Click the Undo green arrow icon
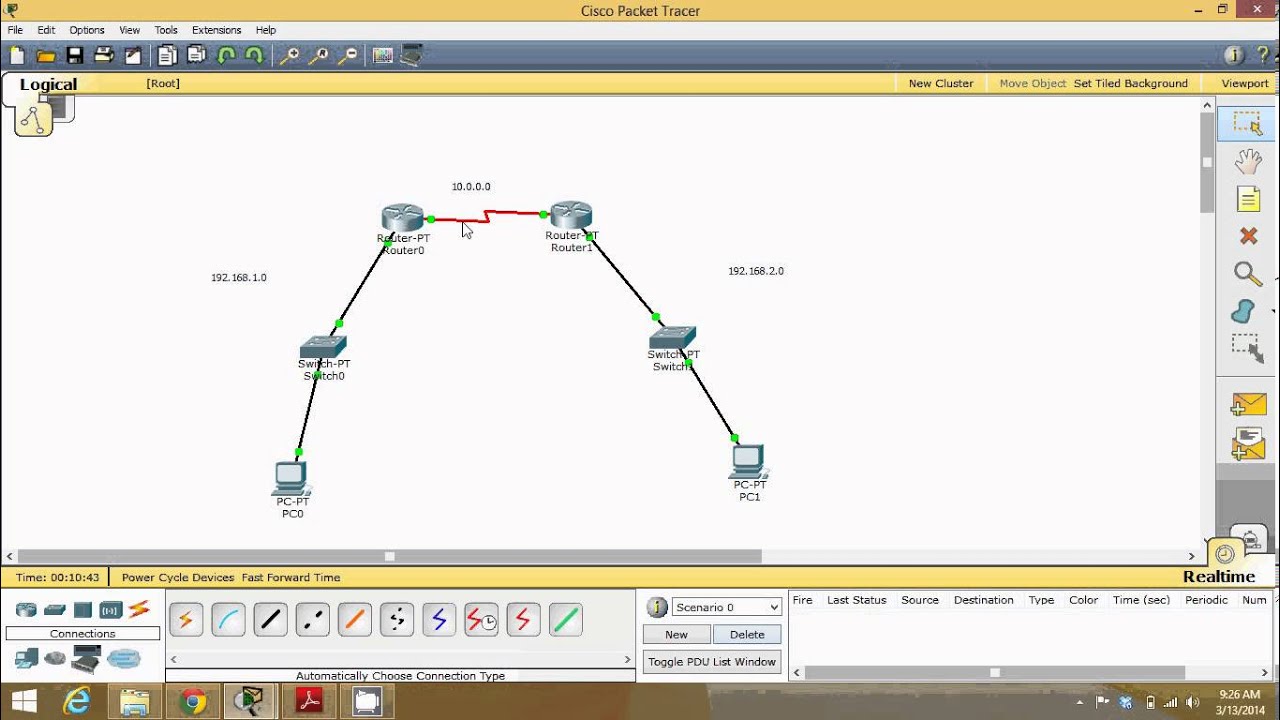This screenshot has height=720, width=1280. coord(226,56)
